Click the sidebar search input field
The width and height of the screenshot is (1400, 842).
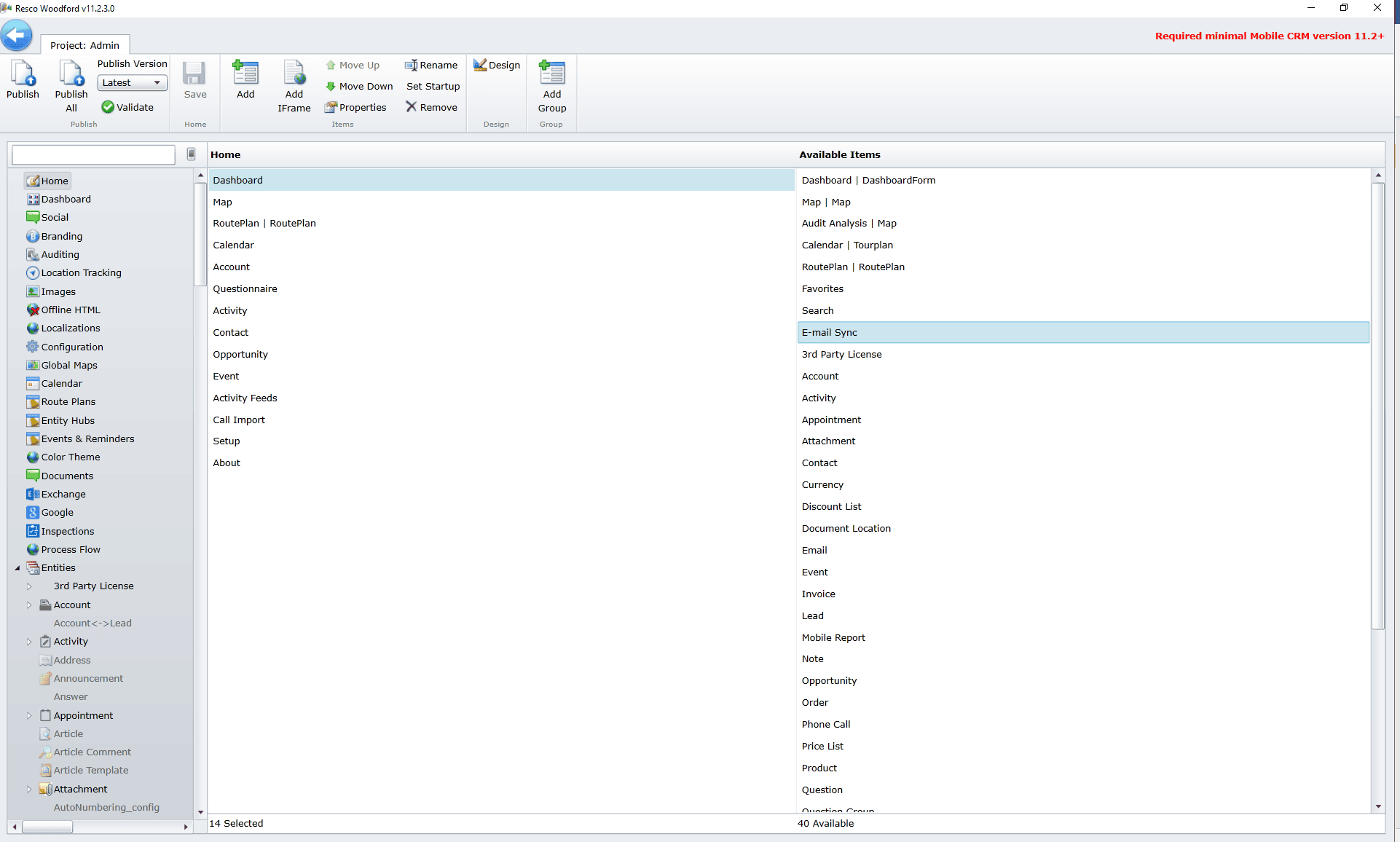coord(93,154)
